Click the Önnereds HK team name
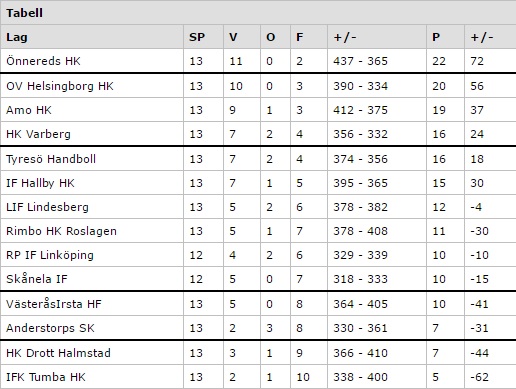This screenshot has width=516, height=389. pos(43,61)
